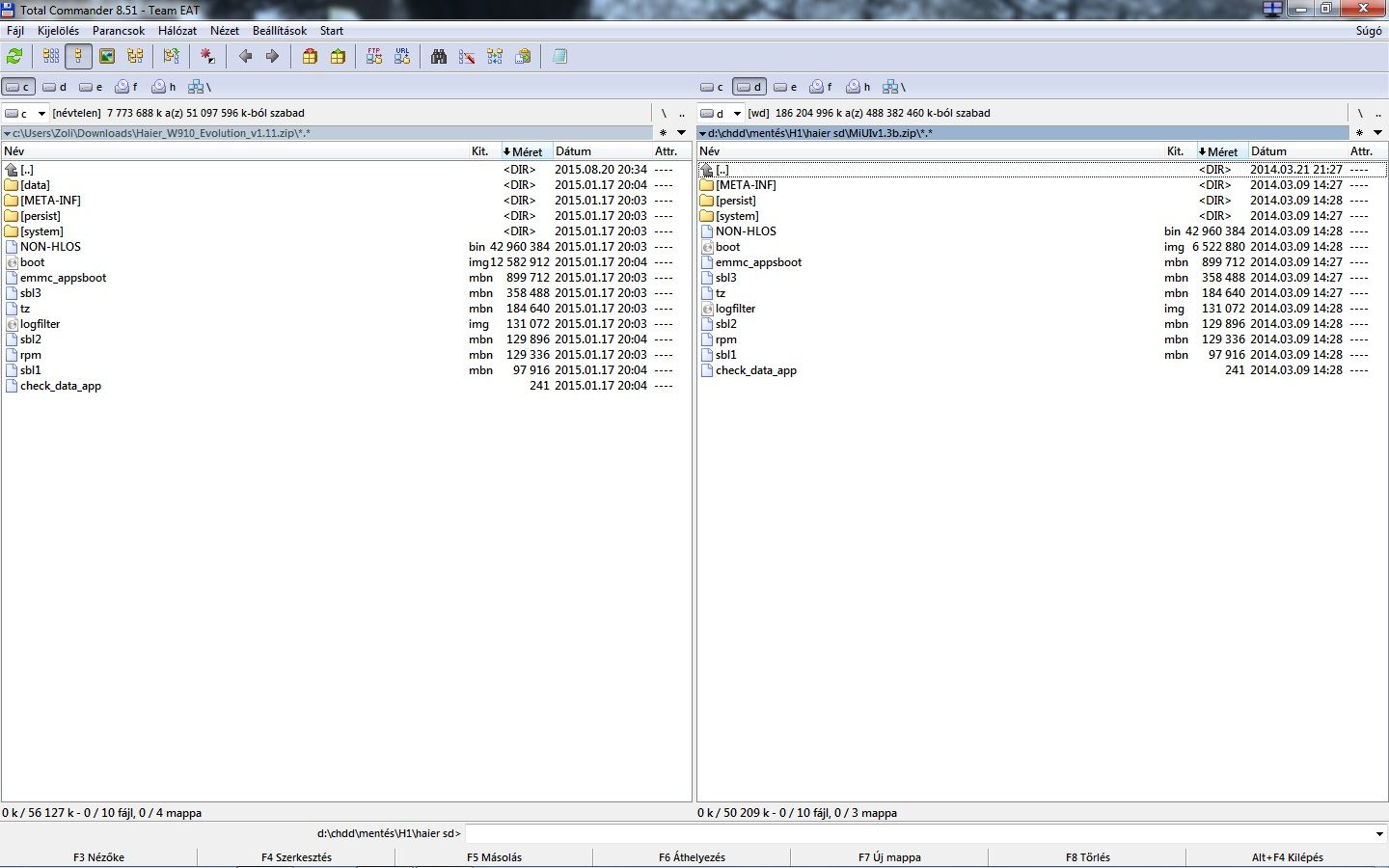This screenshot has height=868, width=1389.
Task: Click F4 Szerkesztés button
Action: point(296,856)
